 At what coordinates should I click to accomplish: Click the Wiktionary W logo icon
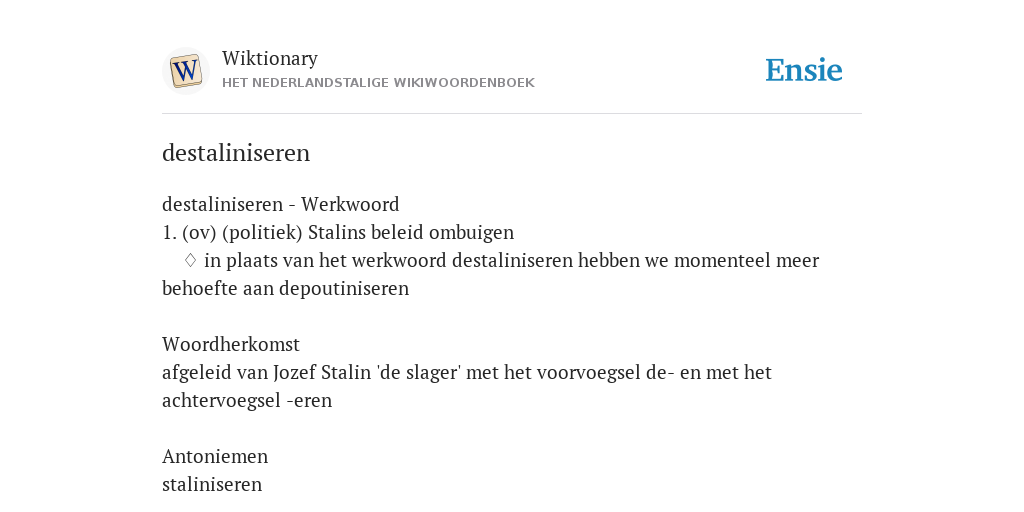(185, 71)
